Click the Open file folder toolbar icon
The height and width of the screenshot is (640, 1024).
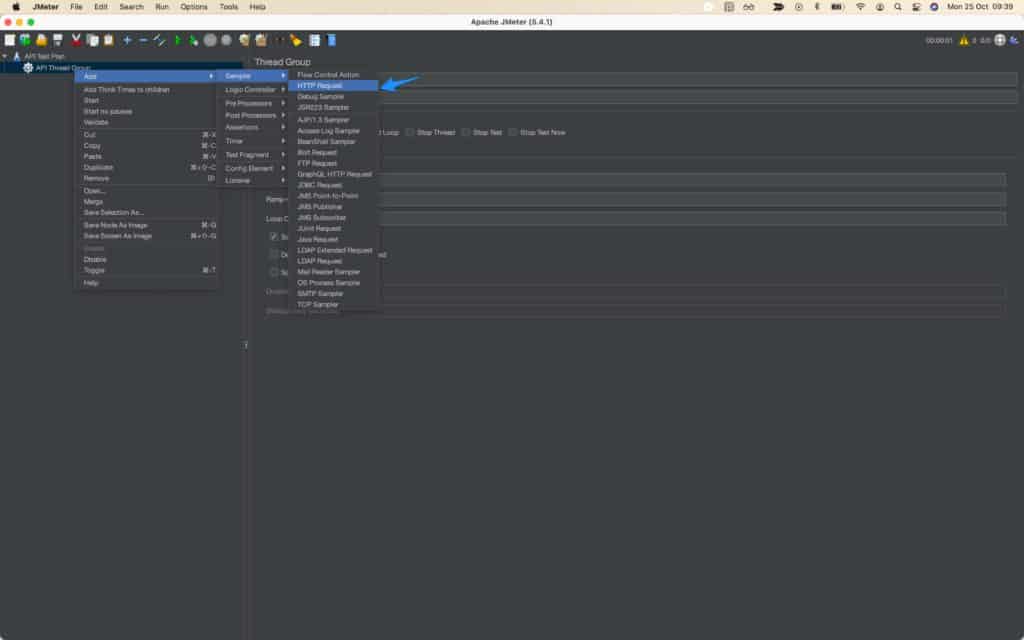pos(42,40)
